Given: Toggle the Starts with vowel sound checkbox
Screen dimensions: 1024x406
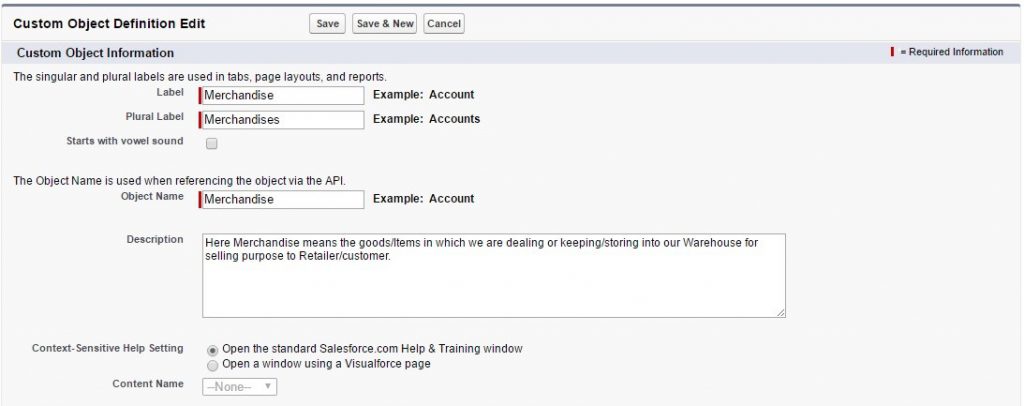Looking at the screenshot, I should [211, 144].
